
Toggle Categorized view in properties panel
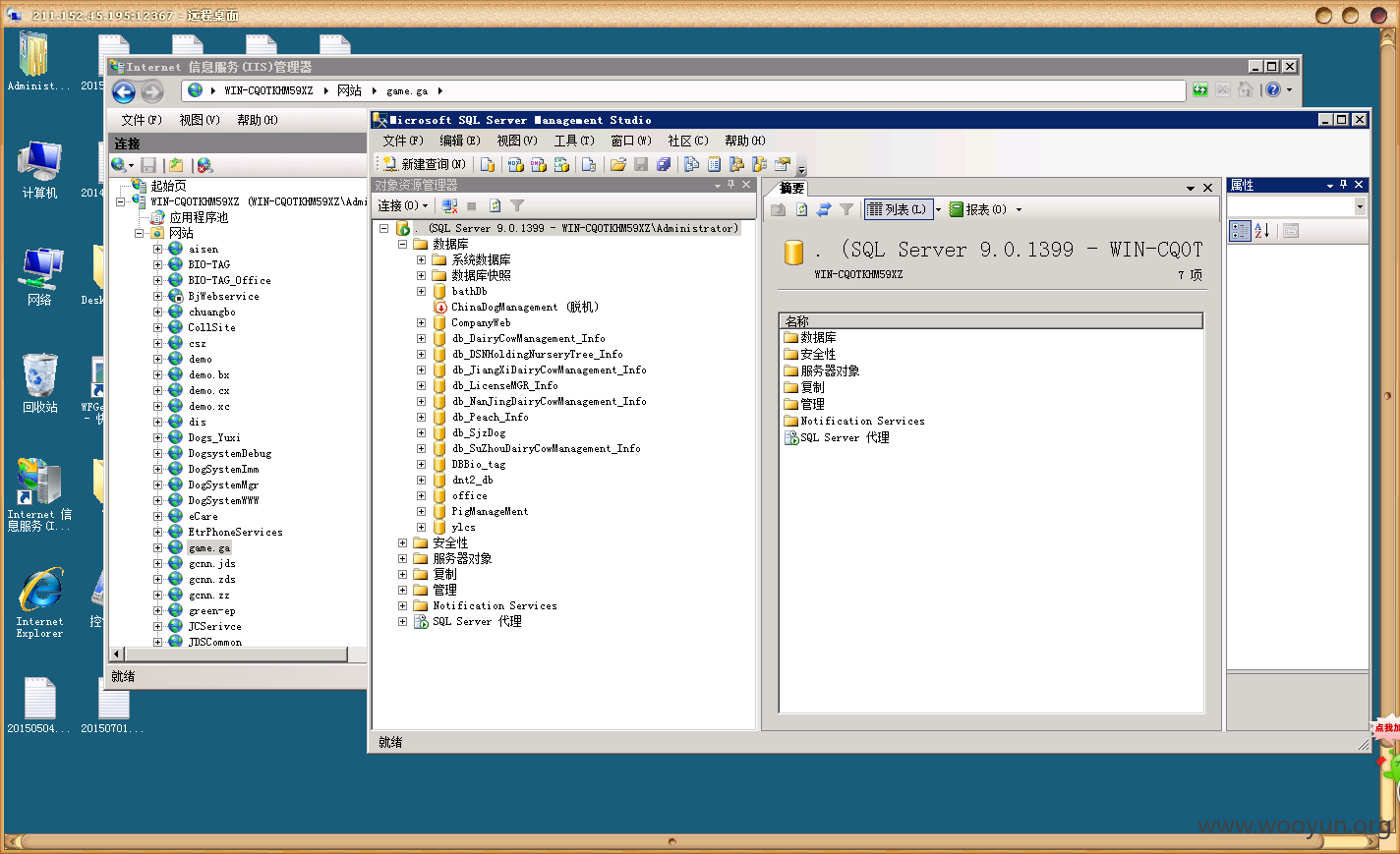(1240, 231)
